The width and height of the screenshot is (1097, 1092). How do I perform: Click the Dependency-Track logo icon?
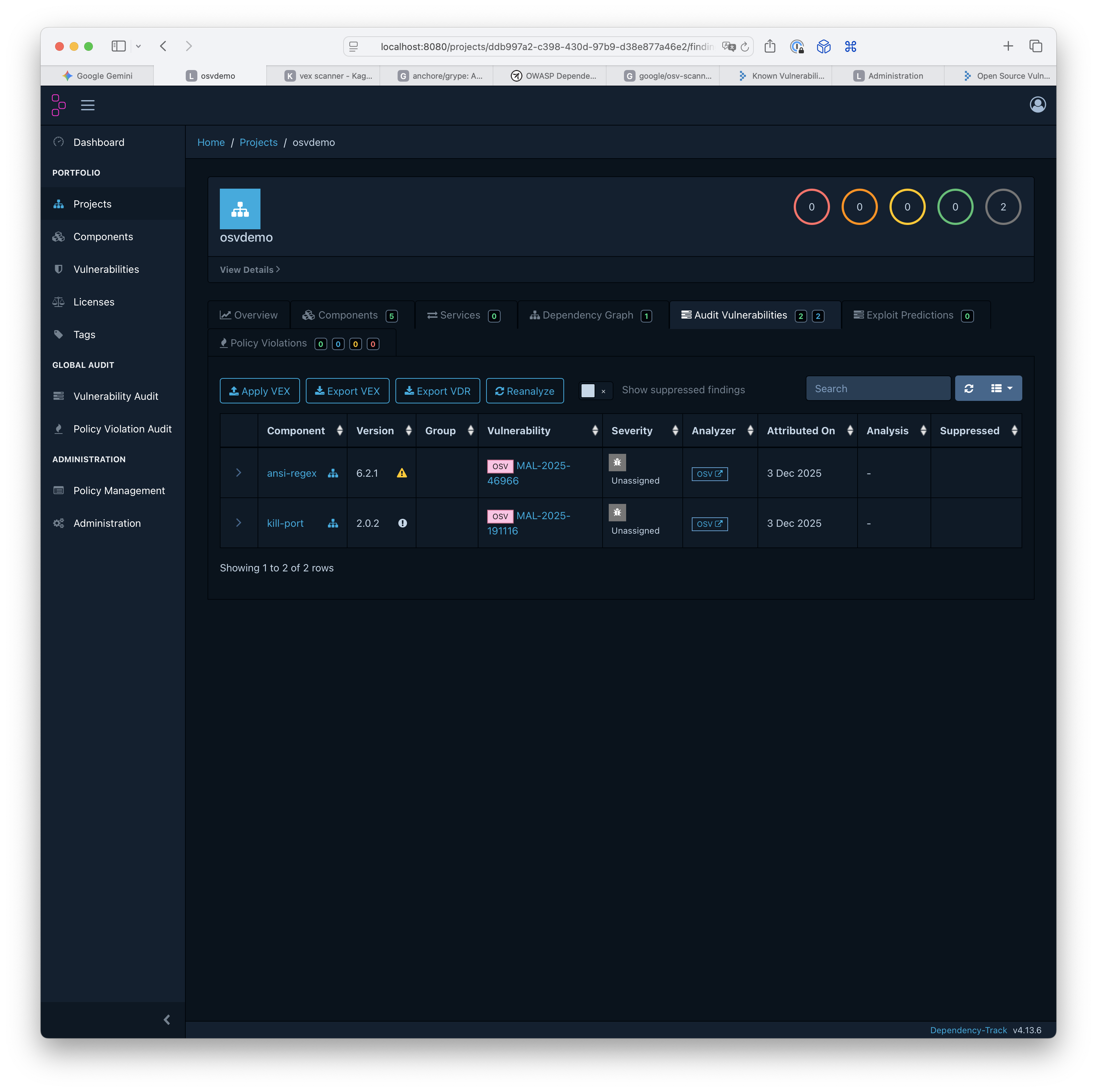pyautogui.click(x=58, y=105)
